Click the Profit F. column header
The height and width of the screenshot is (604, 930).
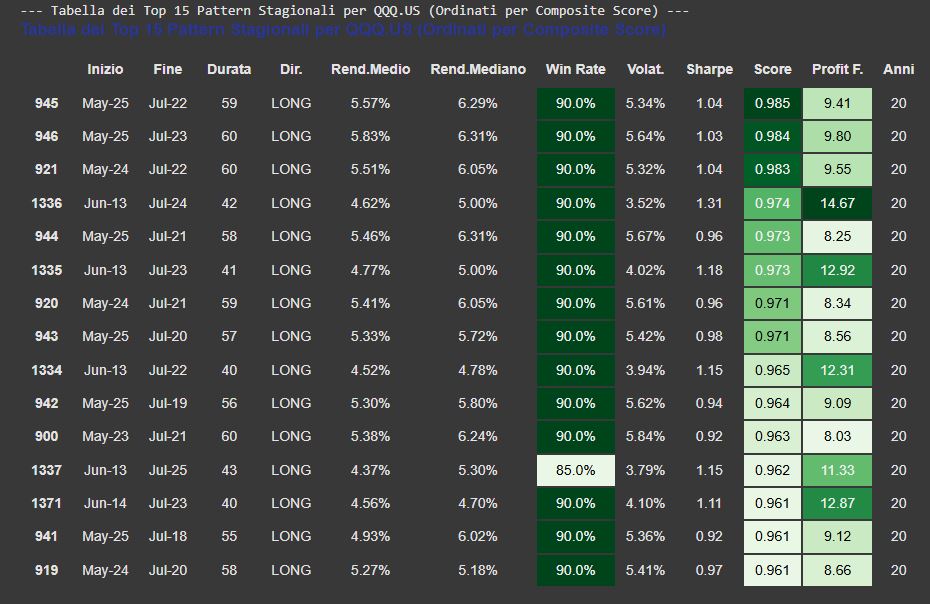pyautogui.click(x=837, y=69)
